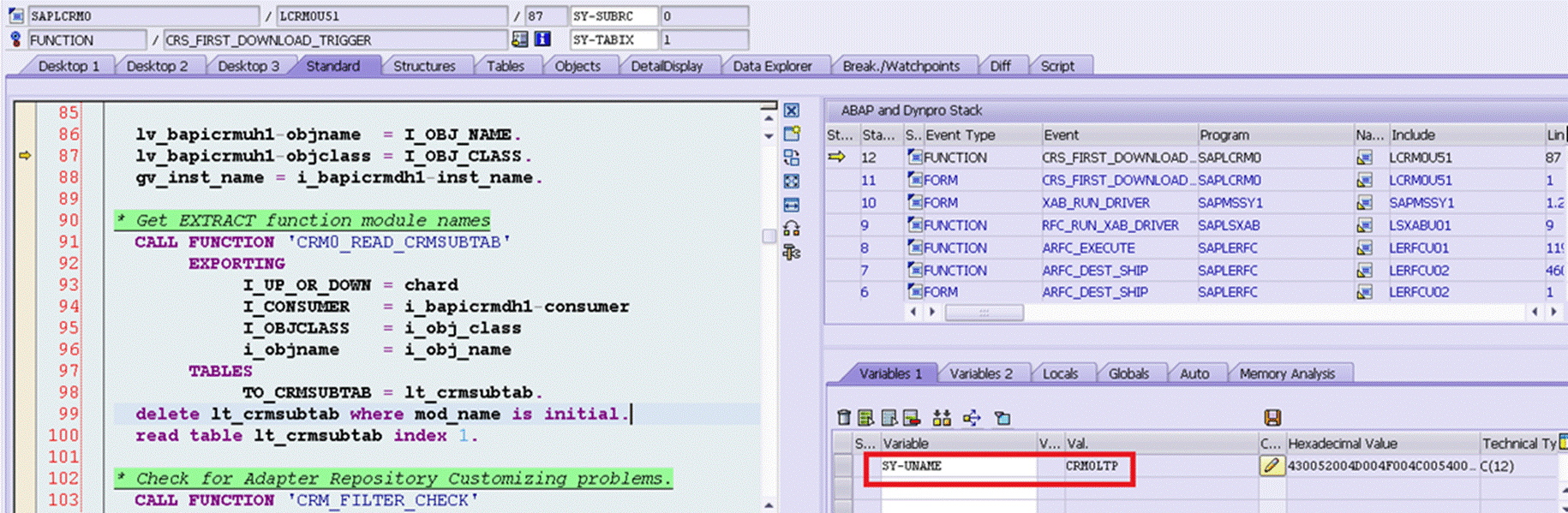Image resolution: width=1568 pixels, height=513 pixels.
Task: Switch to the Desktop 3 tab
Action: pyautogui.click(x=248, y=66)
